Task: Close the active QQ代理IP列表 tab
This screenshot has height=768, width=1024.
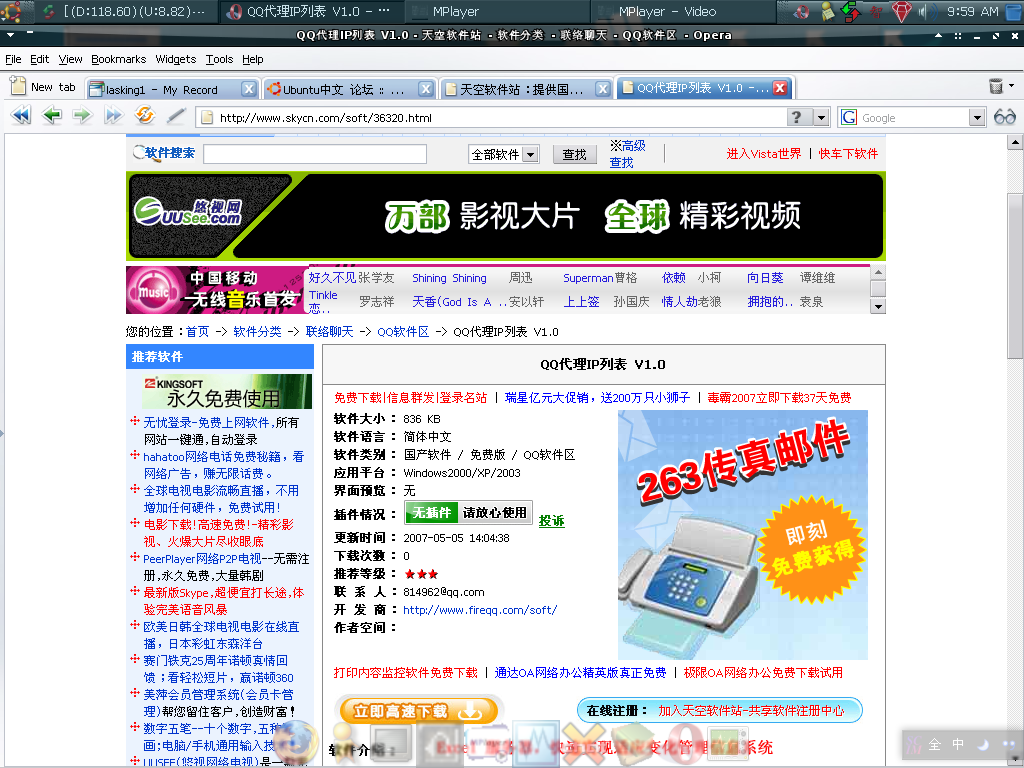Action: [780, 88]
